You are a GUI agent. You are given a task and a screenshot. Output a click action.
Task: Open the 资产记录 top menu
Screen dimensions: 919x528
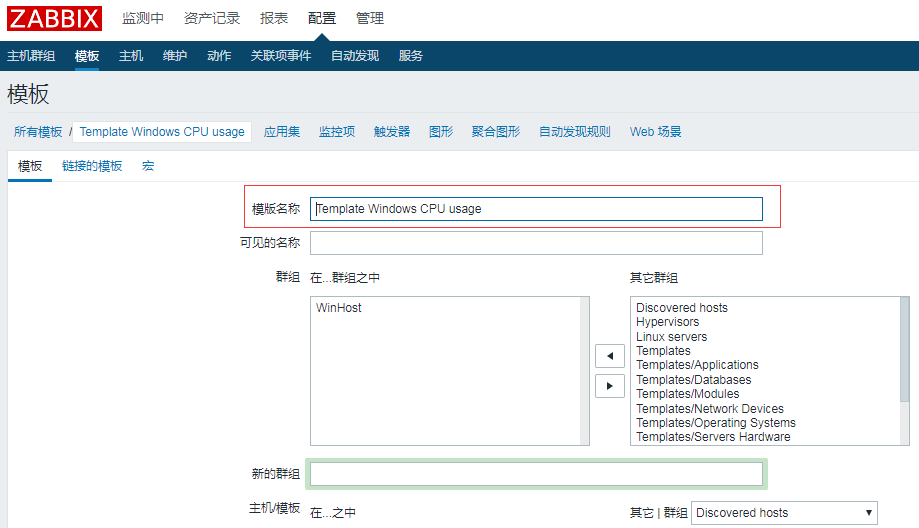click(x=212, y=18)
